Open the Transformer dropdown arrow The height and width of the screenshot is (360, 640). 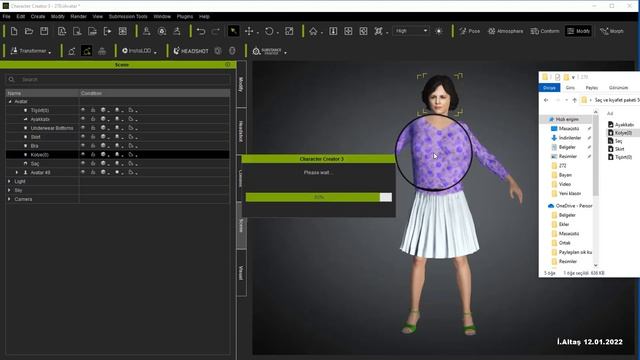(x=50, y=52)
